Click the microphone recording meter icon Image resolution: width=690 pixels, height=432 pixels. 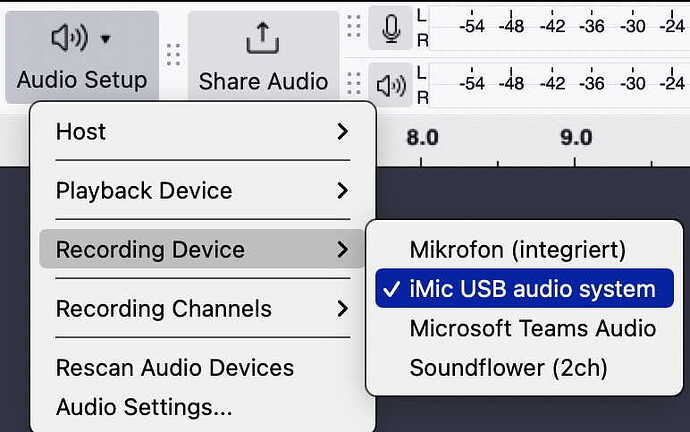391,29
